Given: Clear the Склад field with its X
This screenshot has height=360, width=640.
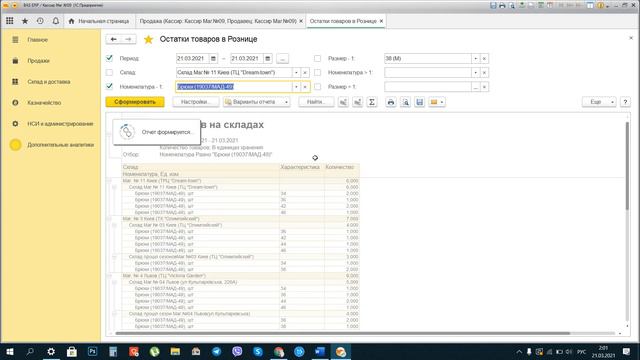Looking at the screenshot, I should click(305, 73).
